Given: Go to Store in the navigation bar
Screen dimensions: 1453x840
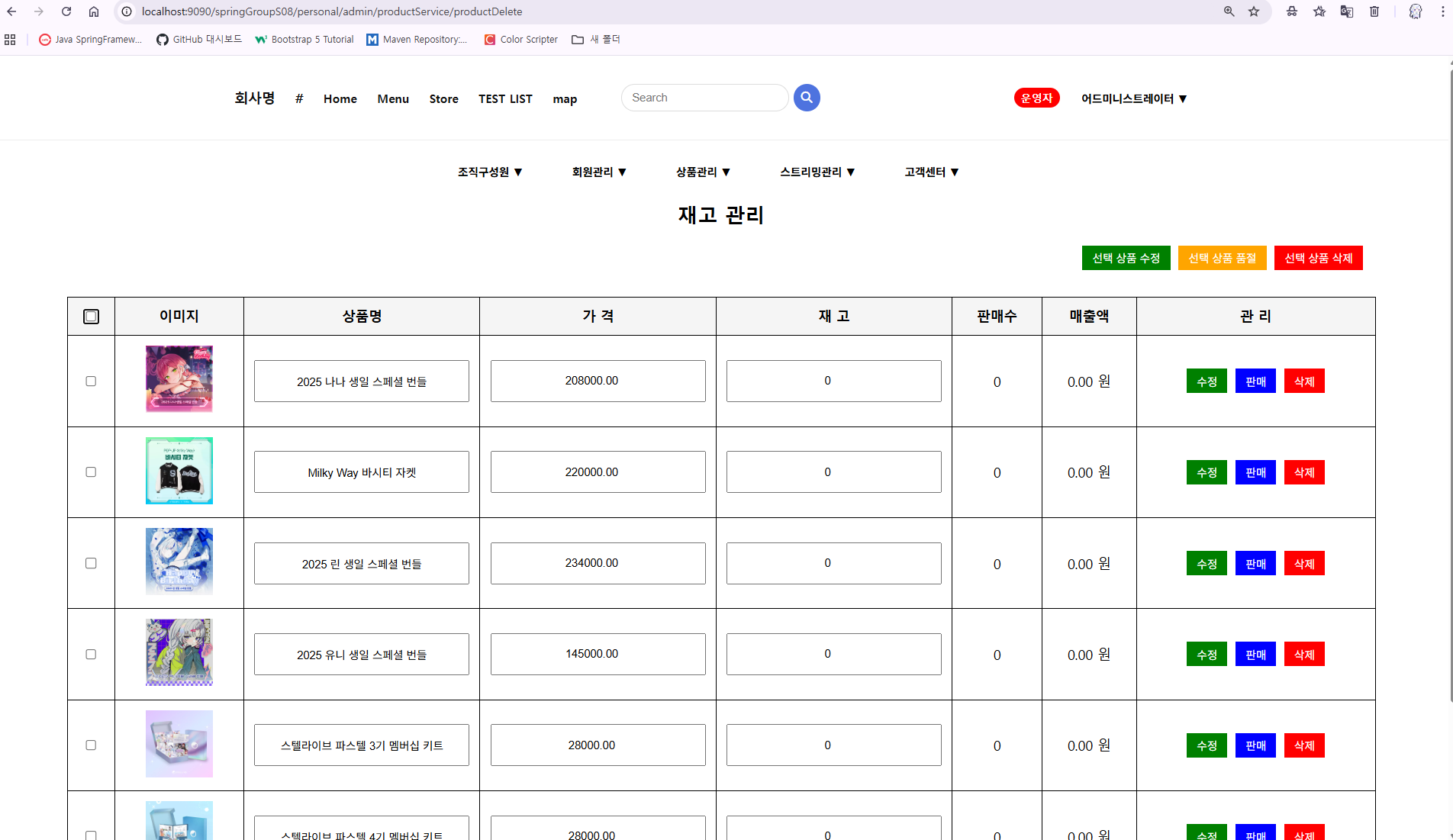Looking at the screenshot, I should 443,99.
